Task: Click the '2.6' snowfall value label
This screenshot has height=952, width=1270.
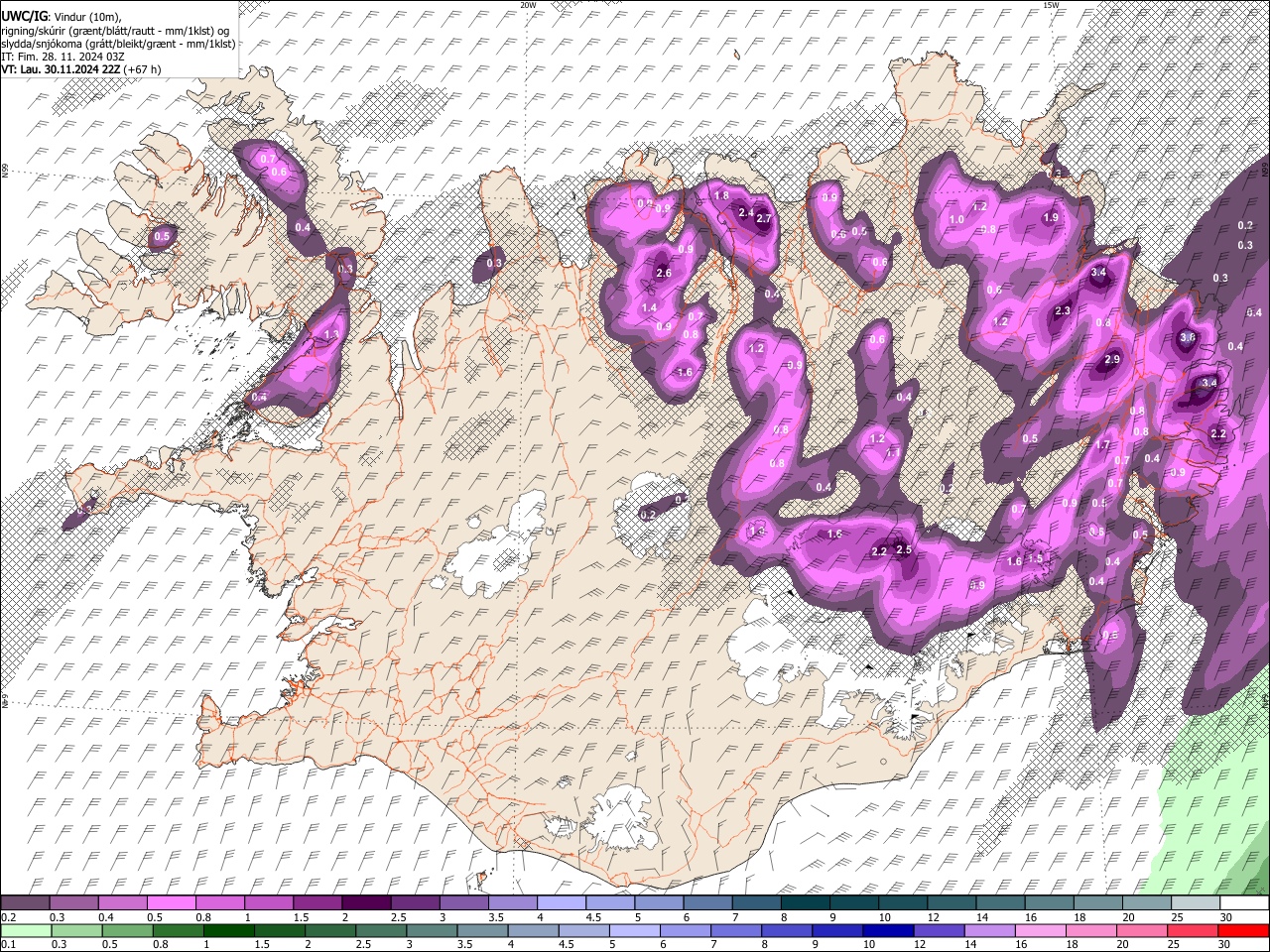Action: click(664, 274)
